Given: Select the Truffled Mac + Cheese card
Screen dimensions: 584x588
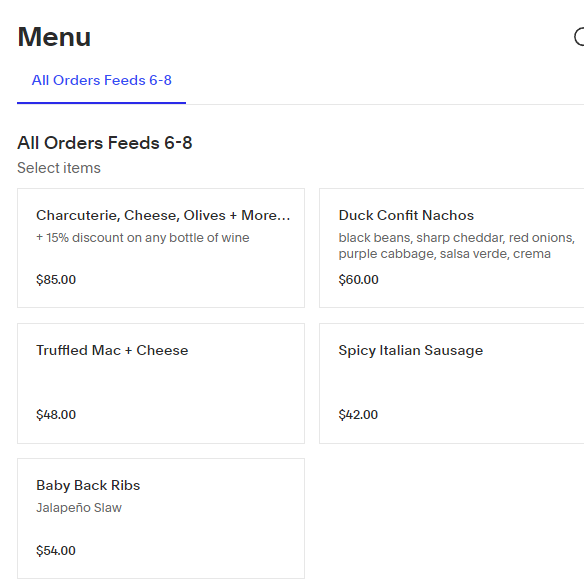Looking at the screenshot, I should pos(161,383).
